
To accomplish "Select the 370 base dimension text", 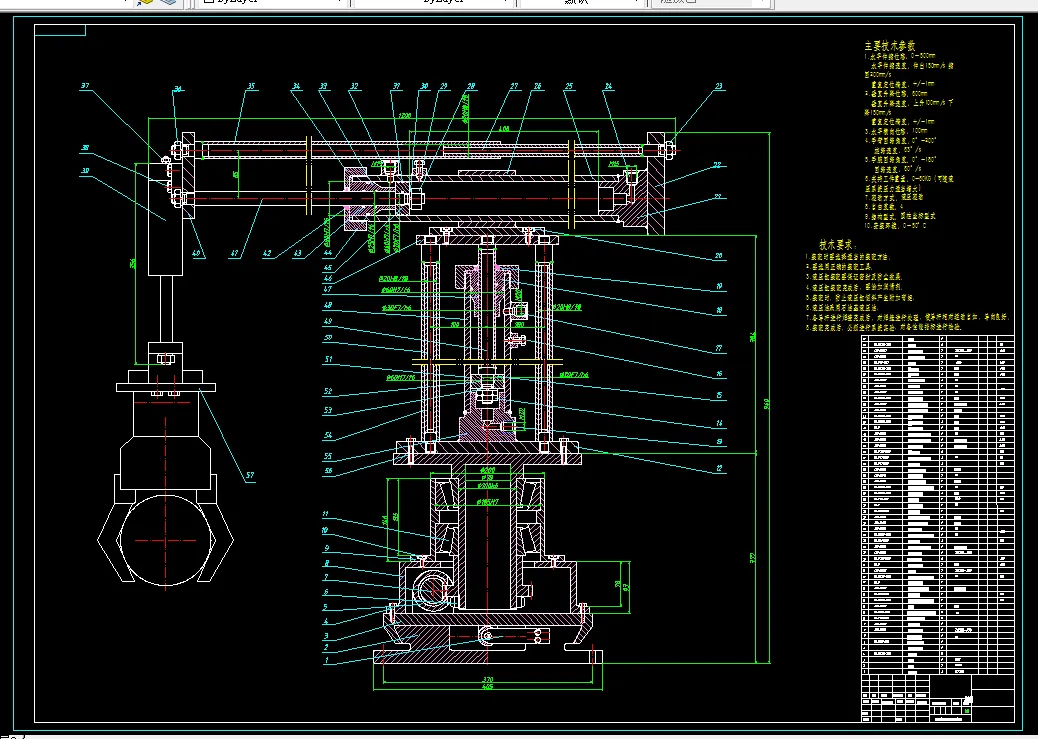I will coord(487,679).
